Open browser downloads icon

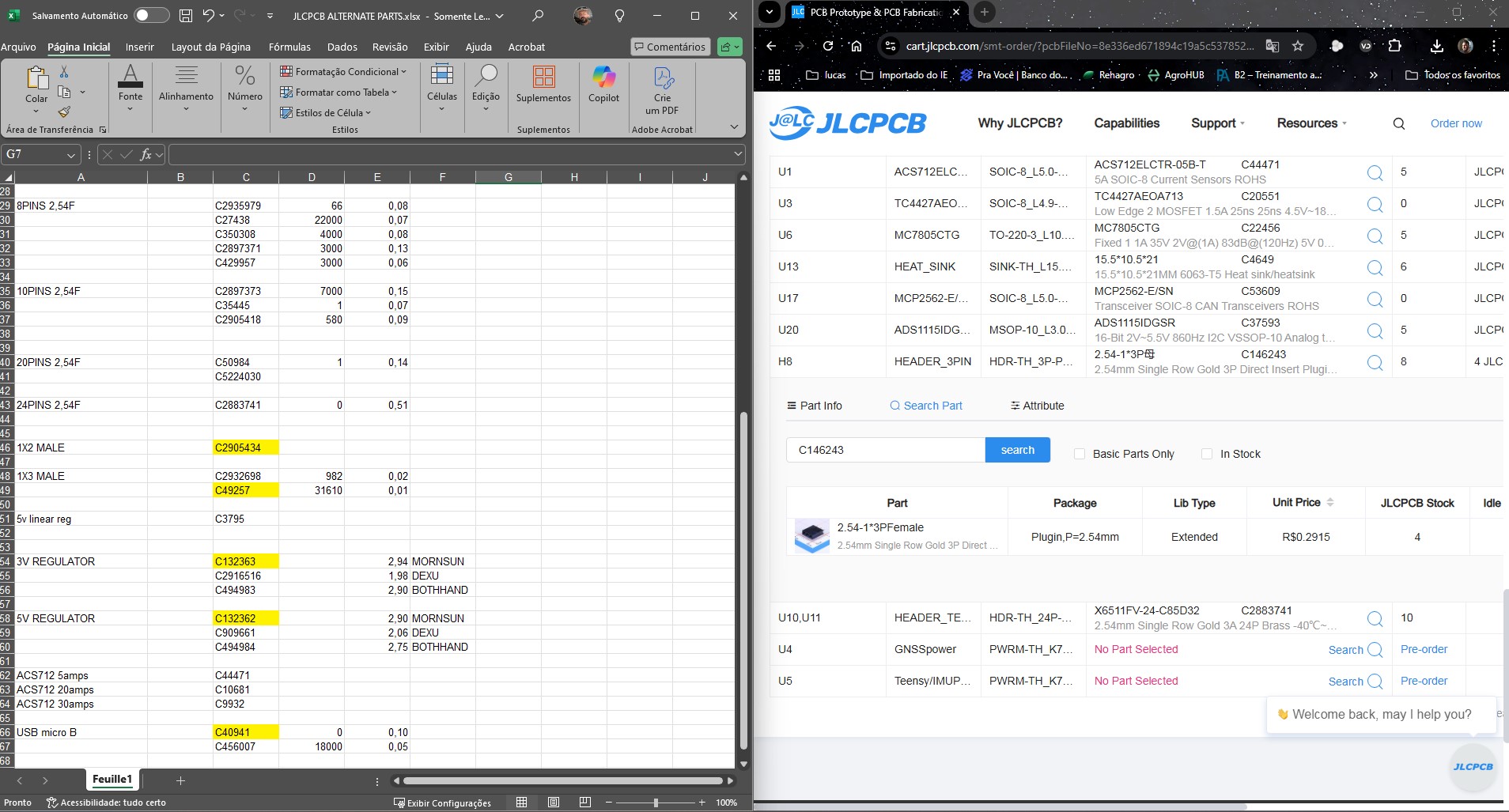pyautogui.click(x=1436, y=46)
